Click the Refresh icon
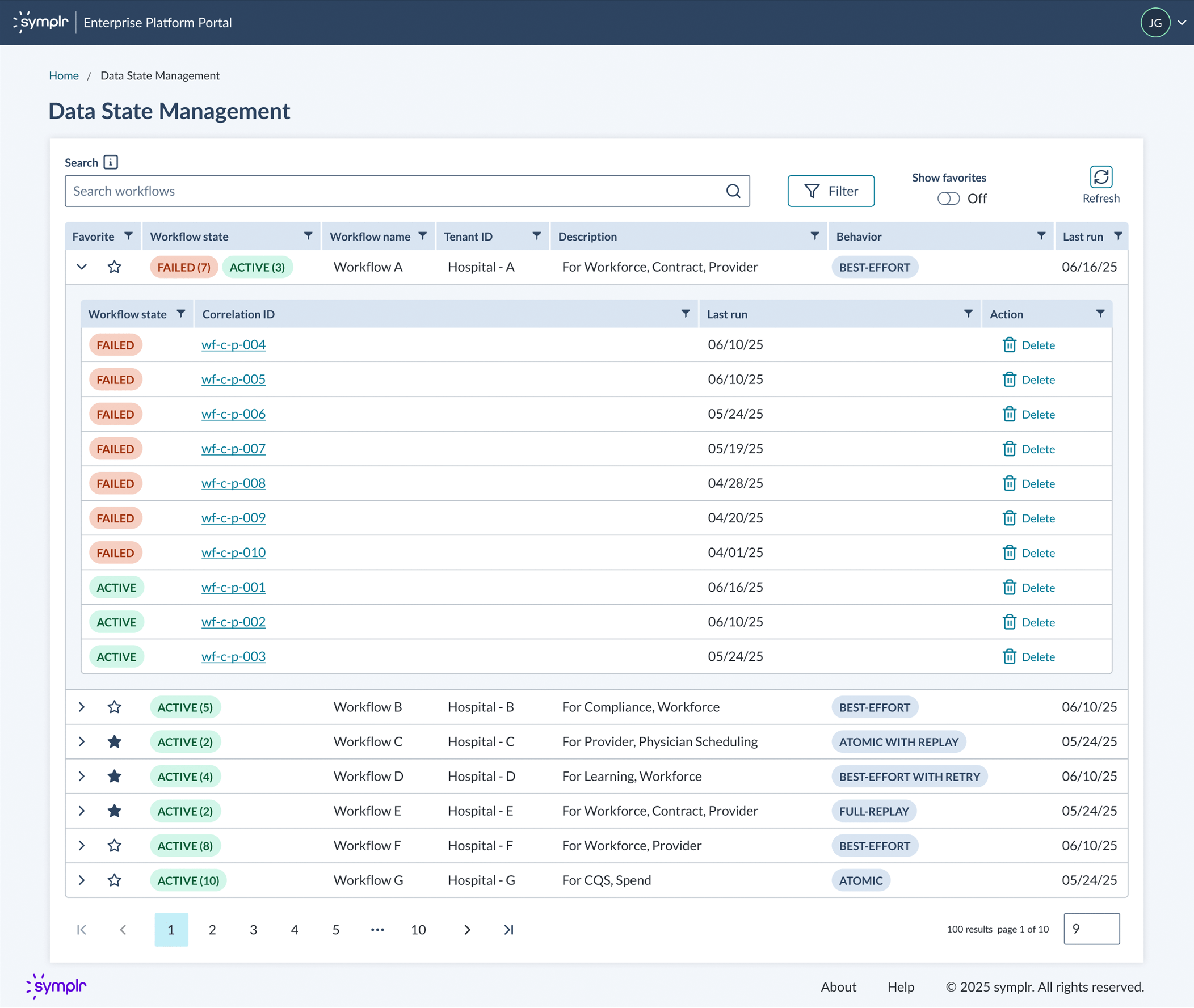This screenshot has width=1194, height=1008. [x=1100, y=177]
